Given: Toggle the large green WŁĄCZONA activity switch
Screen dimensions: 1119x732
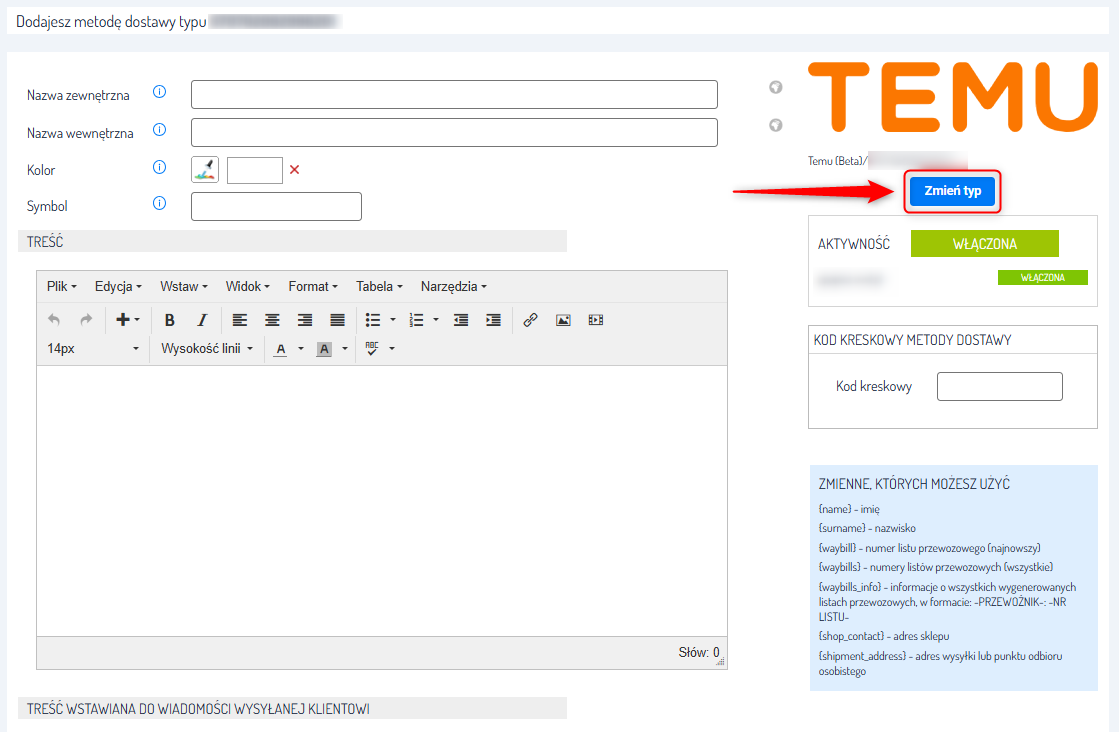Looking at the screenshot, I should tap(984, 244).
